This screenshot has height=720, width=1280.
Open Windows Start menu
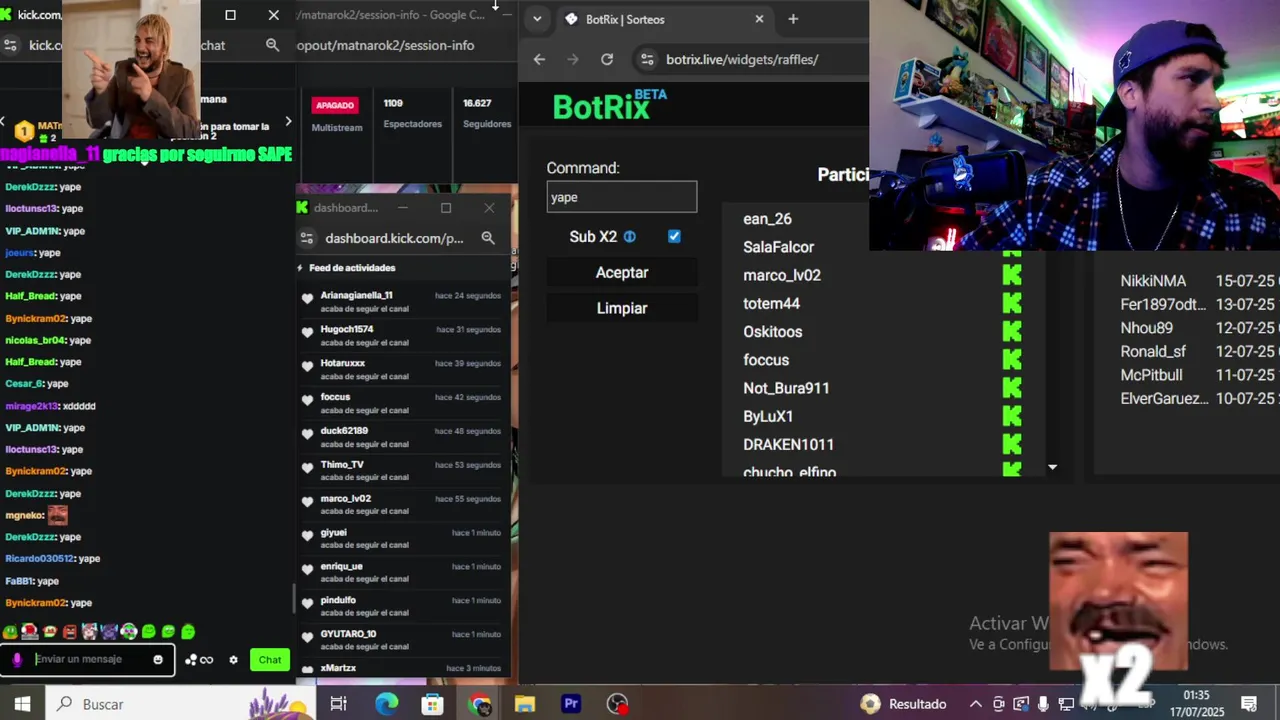(21, 704)
